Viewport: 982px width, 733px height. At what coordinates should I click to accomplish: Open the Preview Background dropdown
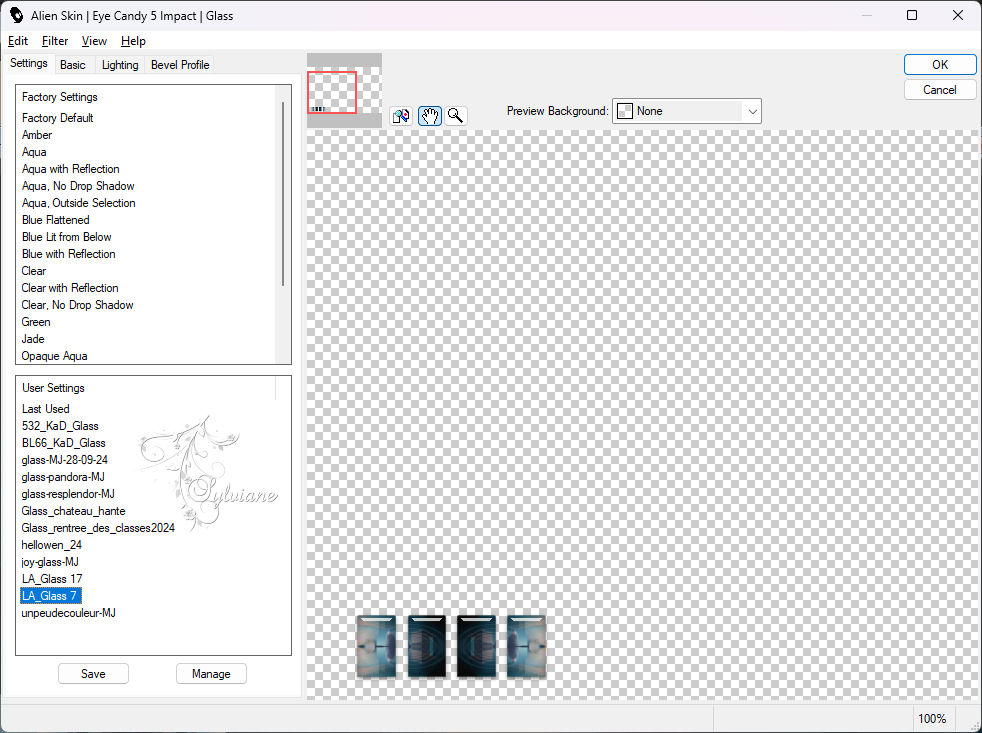[x=686, y=111]
